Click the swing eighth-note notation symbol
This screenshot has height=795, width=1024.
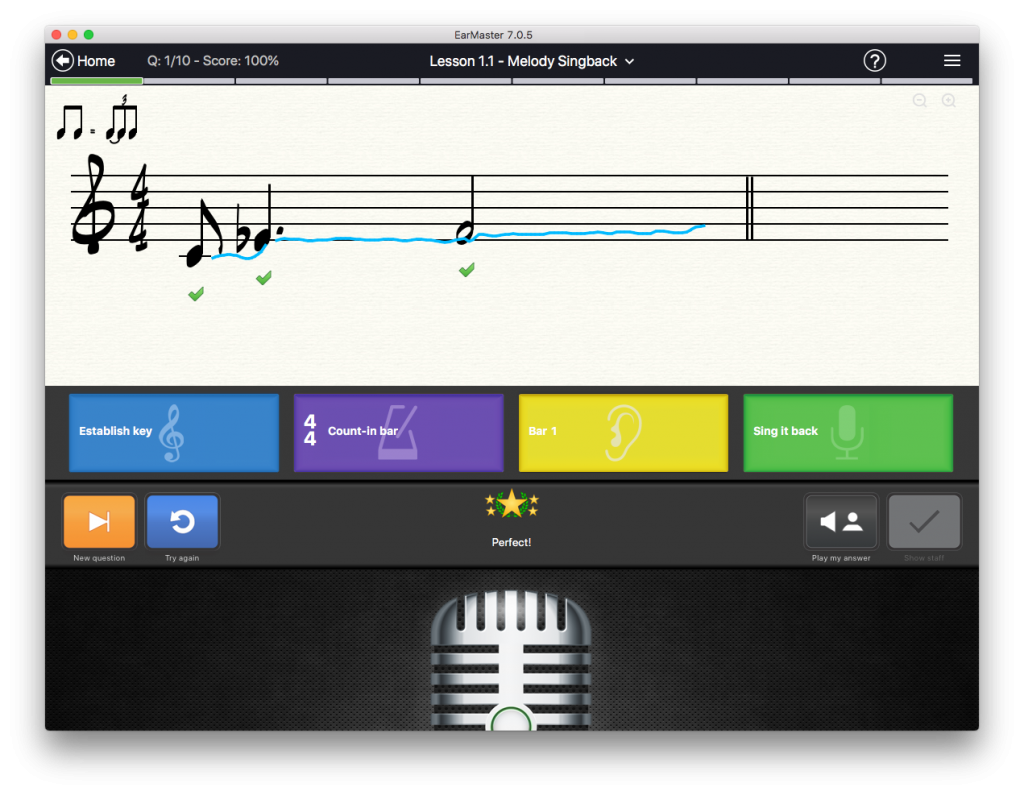click(97, 121)
